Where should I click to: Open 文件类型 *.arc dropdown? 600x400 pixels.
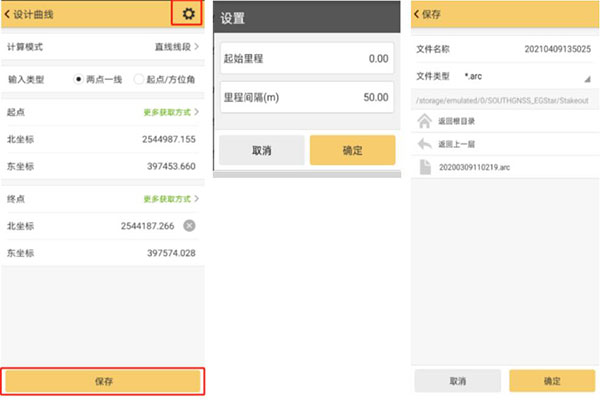pyautogui.click(x=587, y=77)
